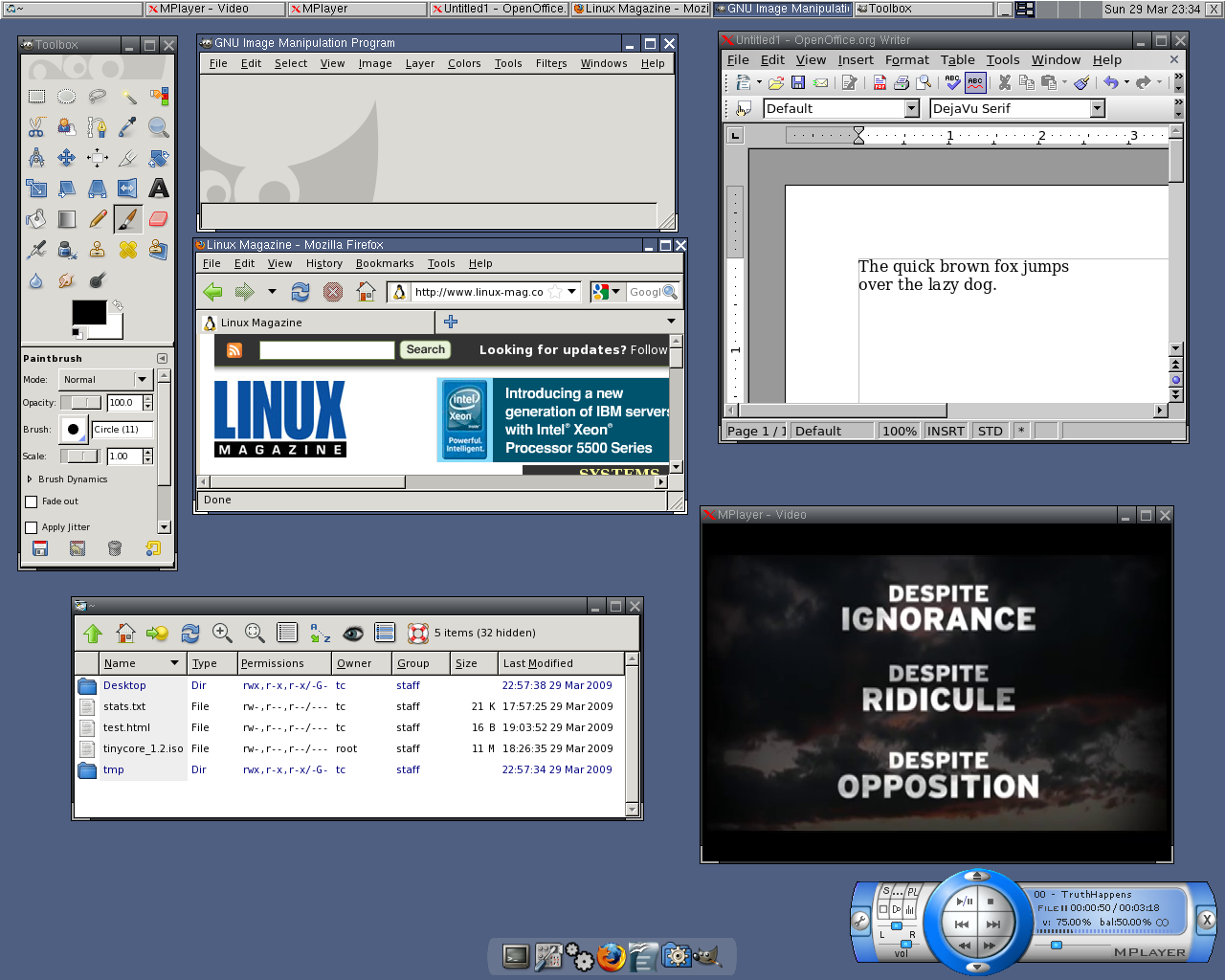The width and height of the screenshot is (1225, 980).
Task: Open the Bookmarks menu in Firefox
Action: pos(385,263)
